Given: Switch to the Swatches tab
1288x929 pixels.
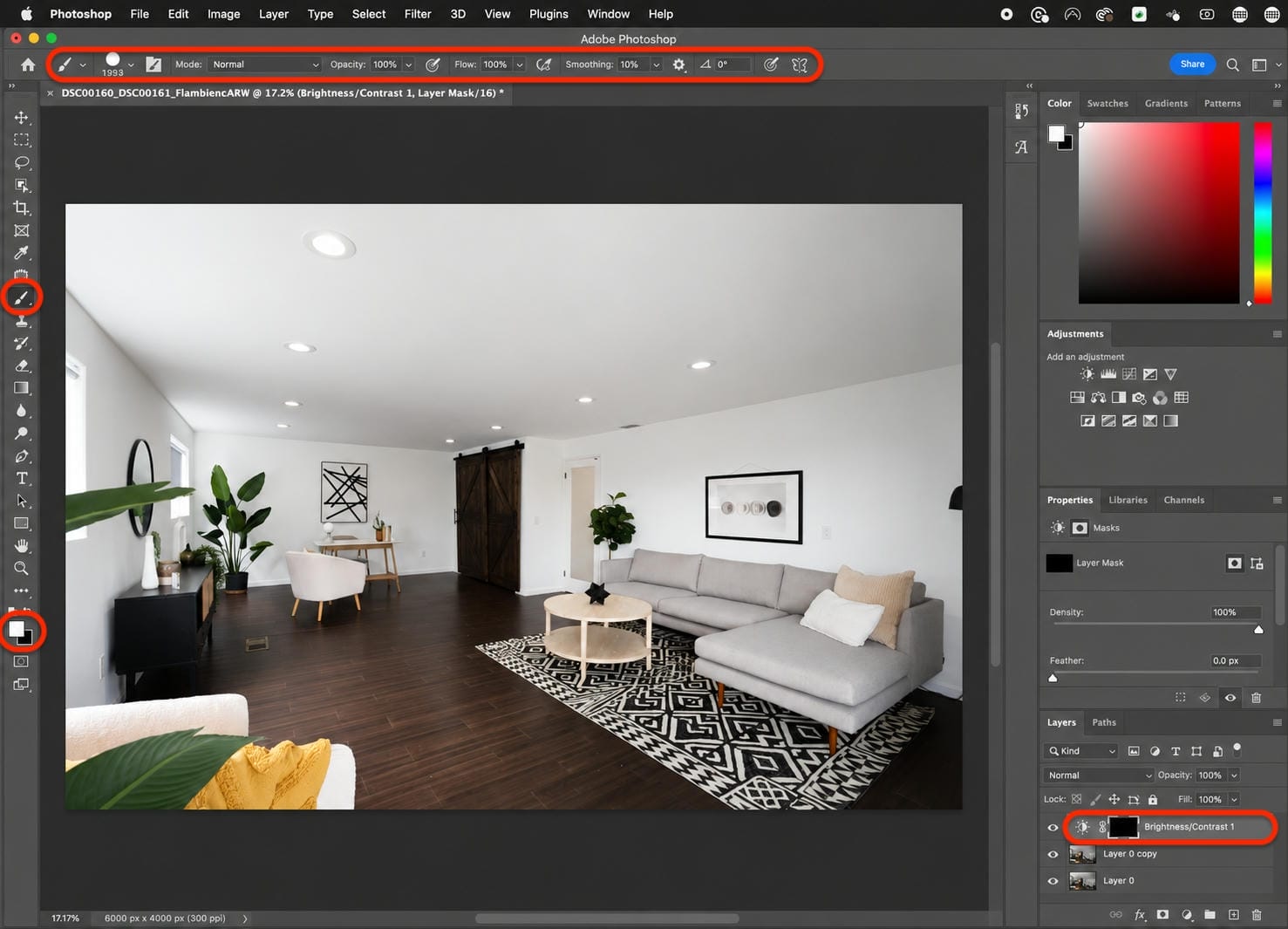Looking at the screenshot, I should point(1107,103).
